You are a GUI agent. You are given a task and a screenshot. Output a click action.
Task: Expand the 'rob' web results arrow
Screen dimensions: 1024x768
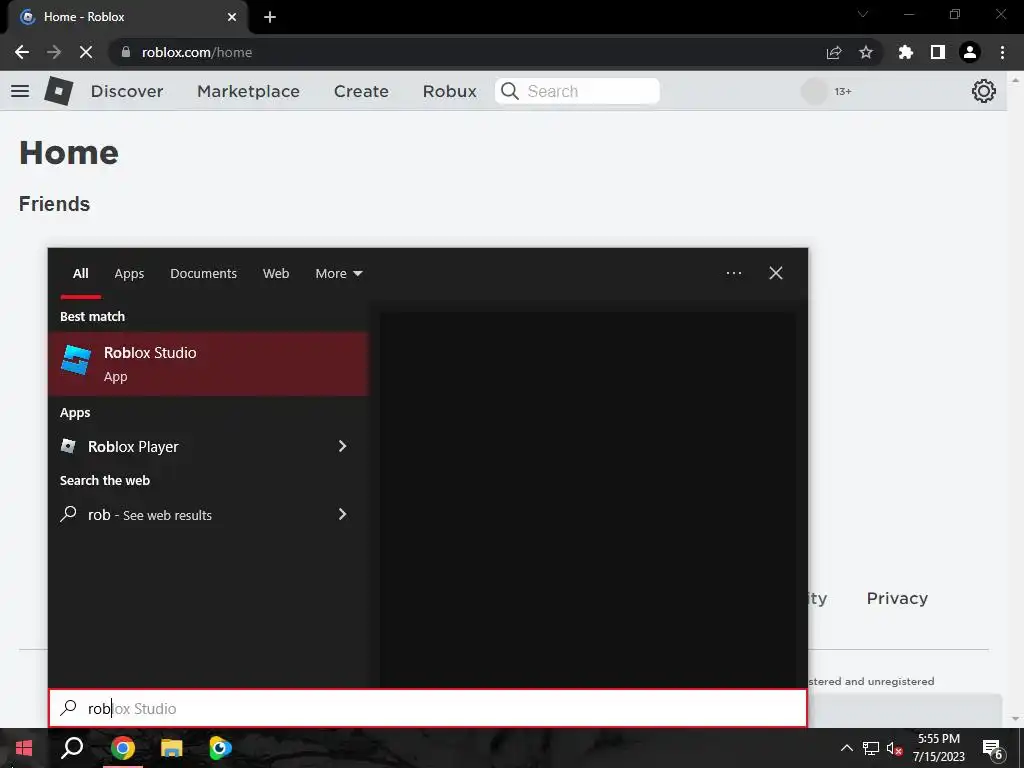[342, 515]
